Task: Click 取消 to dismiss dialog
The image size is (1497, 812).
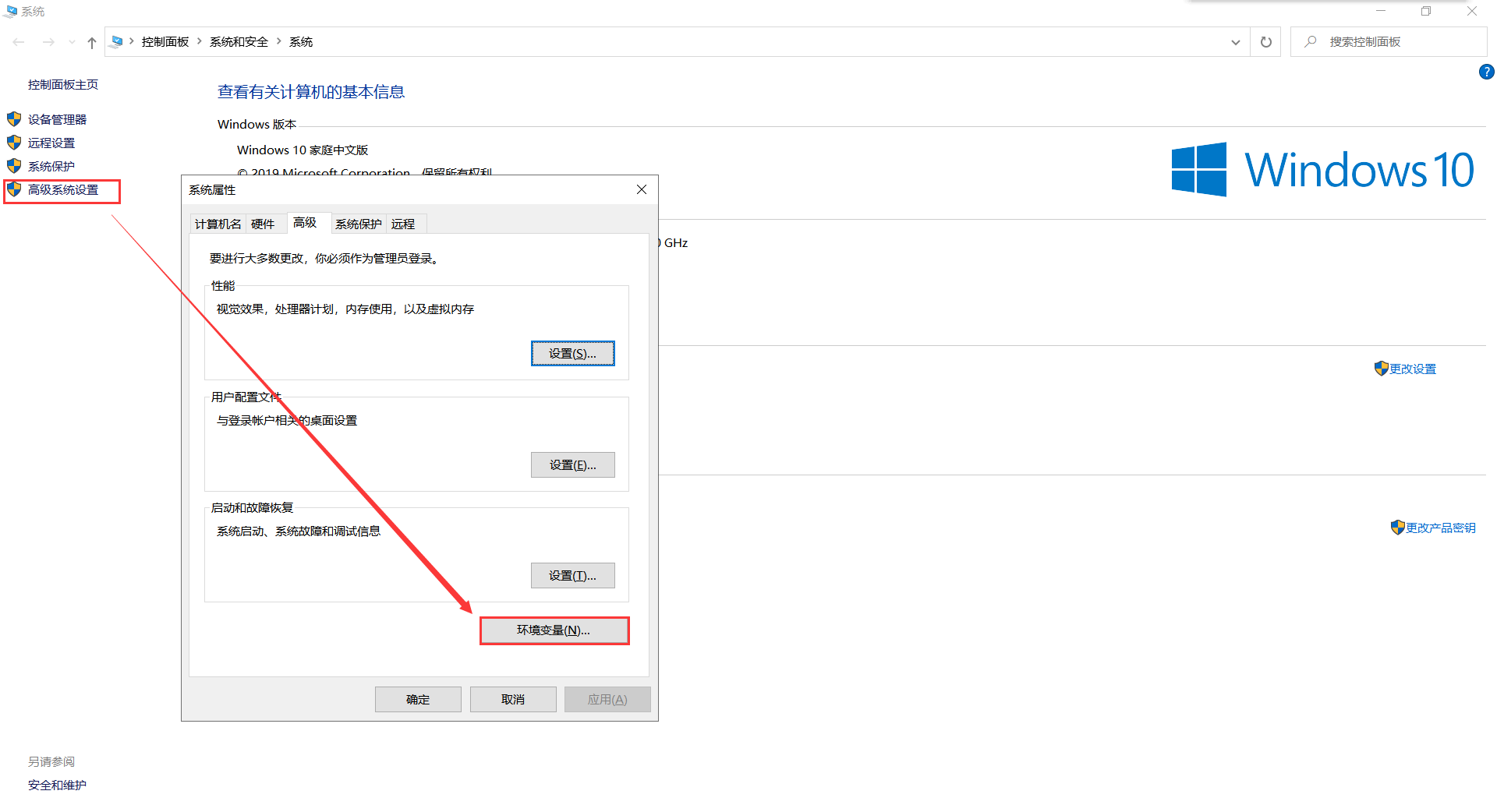Action: (513, 700)
